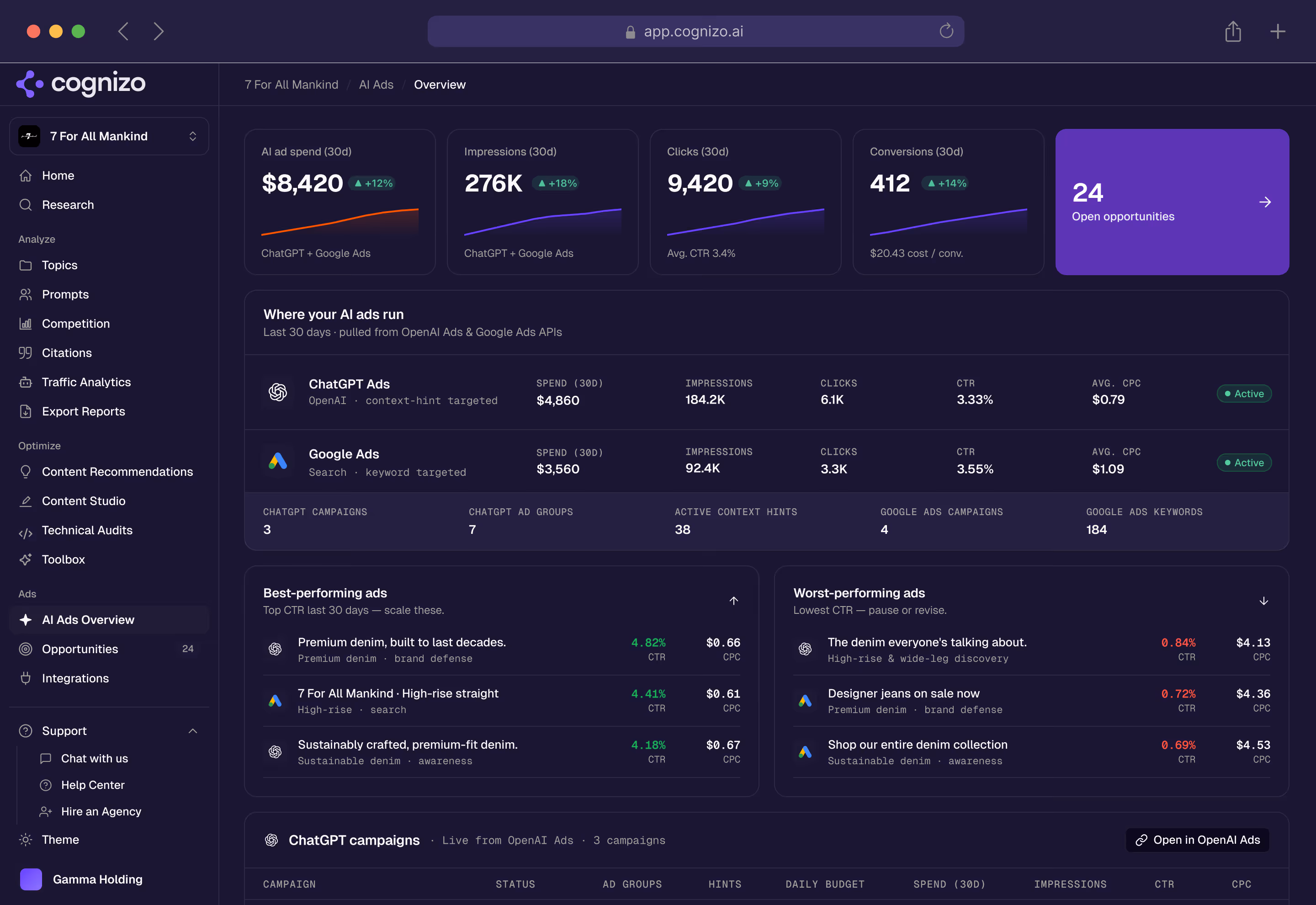Screen dimensions: 1316x905
Task: Toggle Theme with the sun icon
Action: (26, 840)
